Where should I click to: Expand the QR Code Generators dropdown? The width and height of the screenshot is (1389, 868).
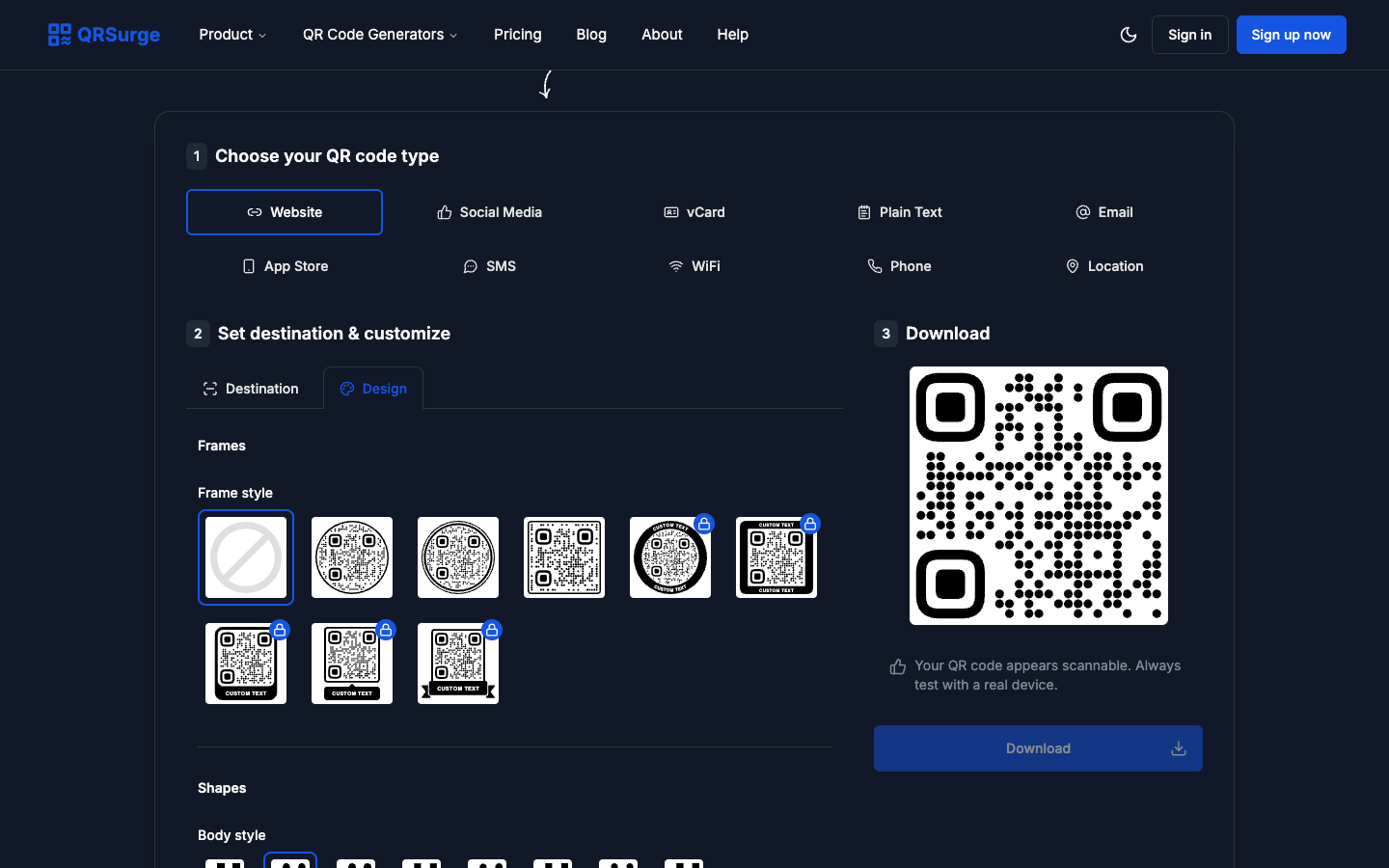380,35
